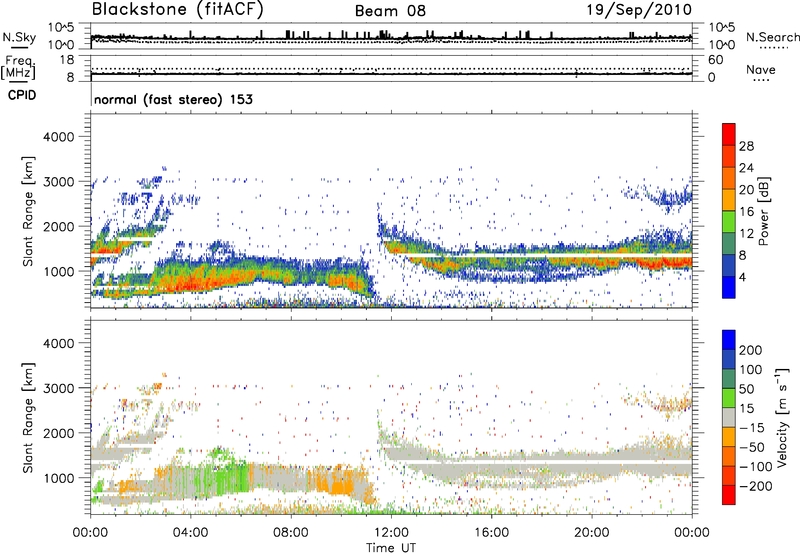The height and width of the screenshot is (554, 800).
Task: Click the date "19/Sep/2010"
Action: [639, 9]
